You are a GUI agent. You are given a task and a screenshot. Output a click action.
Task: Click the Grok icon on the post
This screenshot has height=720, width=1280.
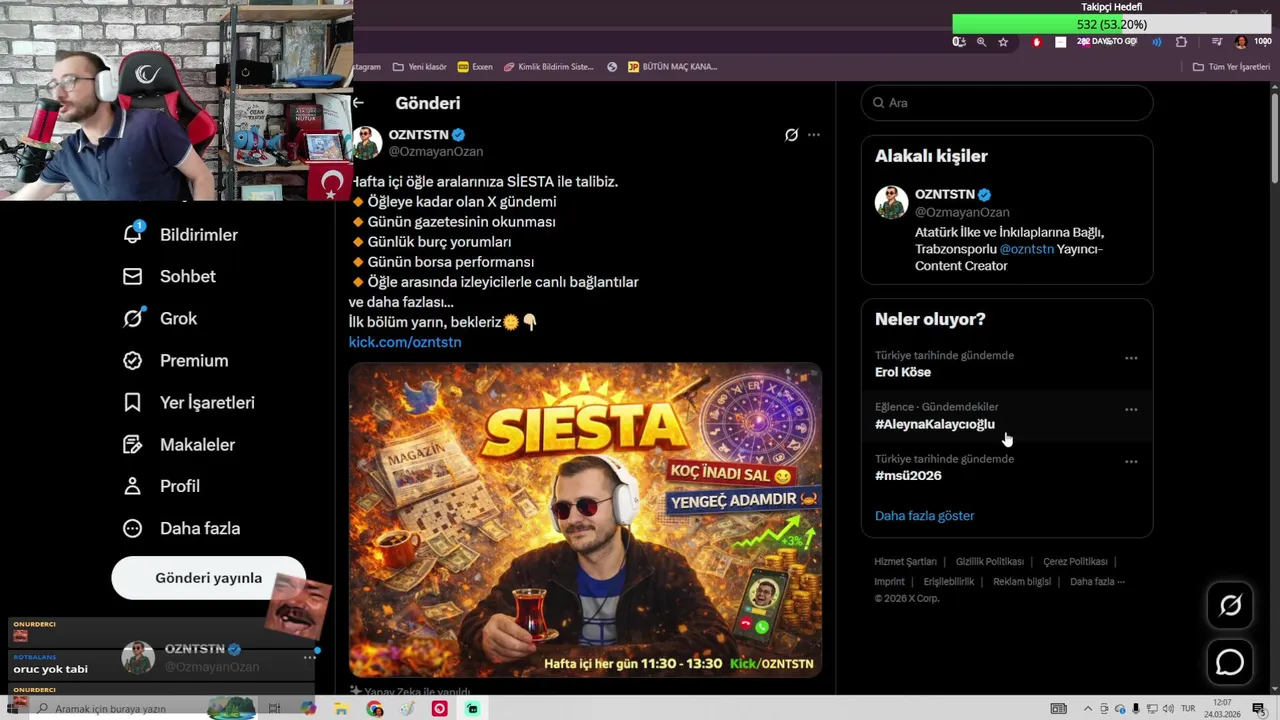point(791,135)
